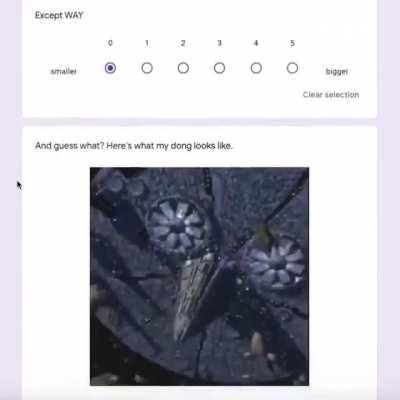Choose radio option 2 on the scale

tap(183, 68)
